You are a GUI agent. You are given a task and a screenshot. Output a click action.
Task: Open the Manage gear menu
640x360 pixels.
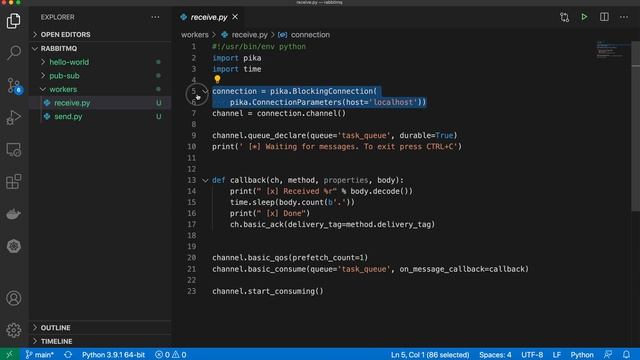tap(13, 330)
